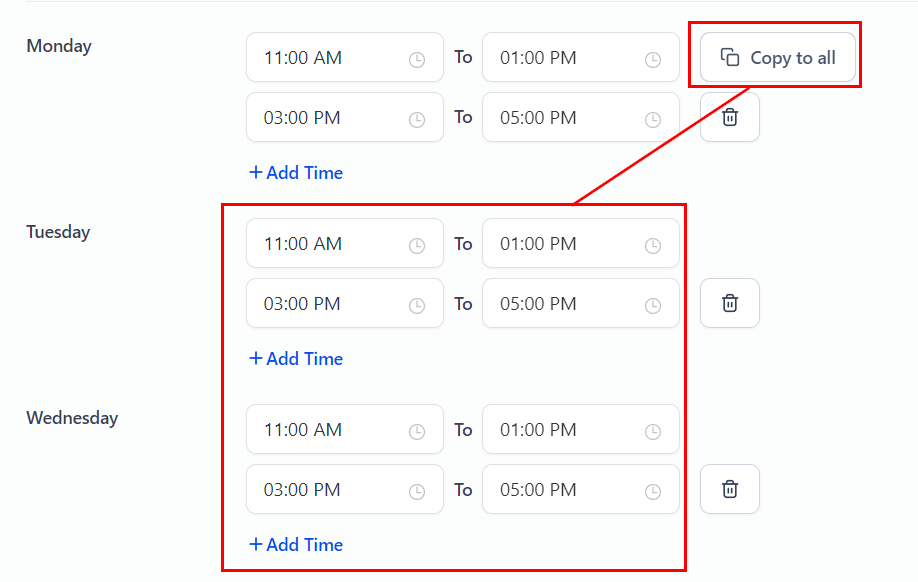The image size is (918, 582).
Task: Edit Tuesday 01:00 PM end time field
Action: pos(560,244)
